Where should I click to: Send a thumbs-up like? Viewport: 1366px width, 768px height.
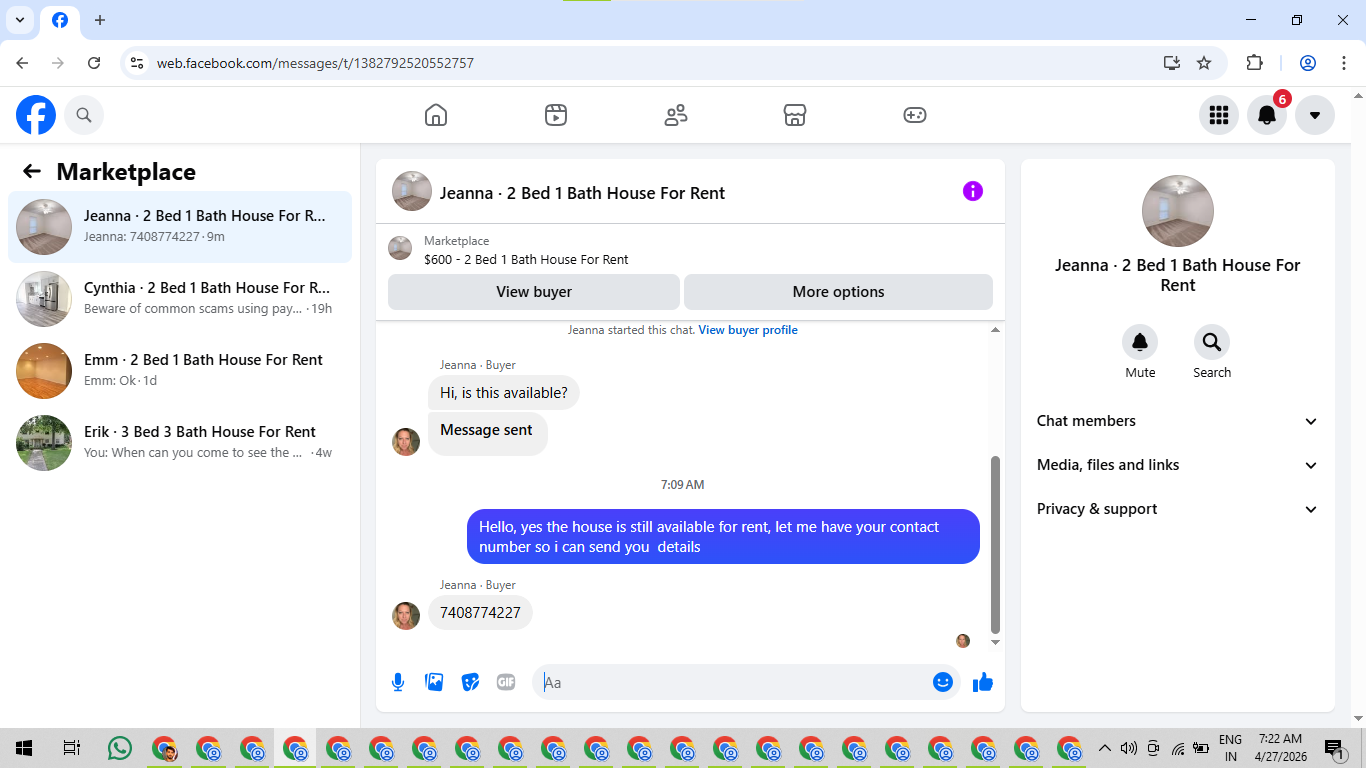(983, 682)
